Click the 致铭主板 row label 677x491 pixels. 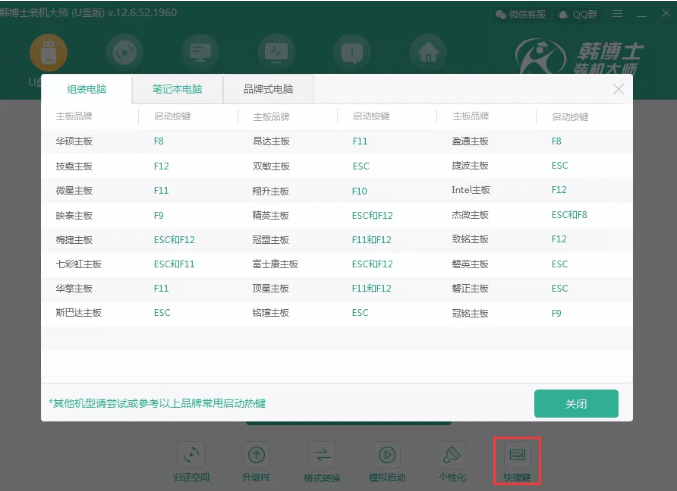pos(470,239)
